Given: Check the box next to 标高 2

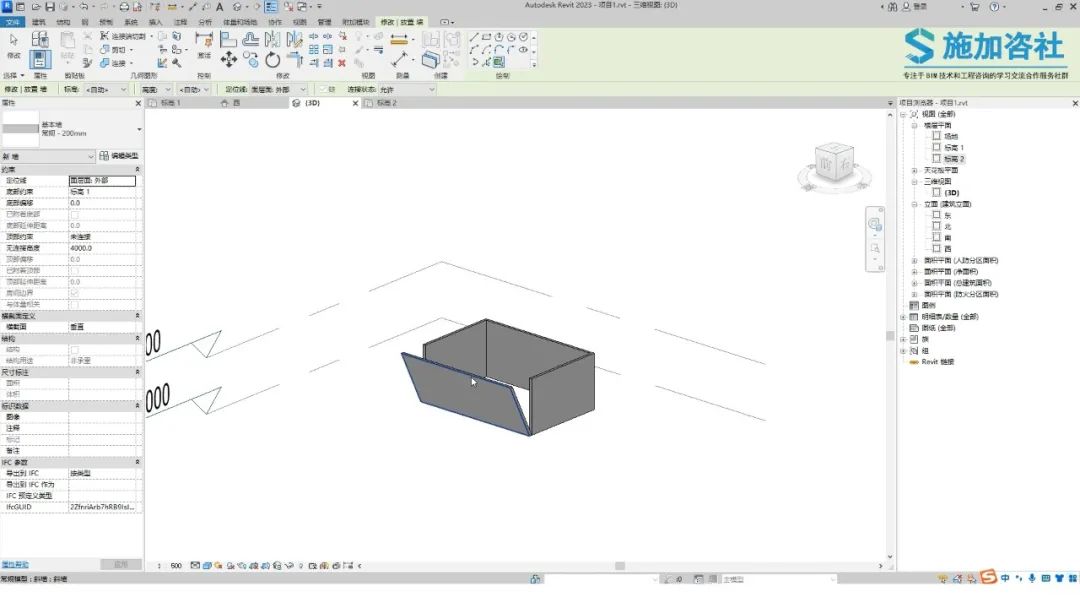Looking at the screenshot, I should pyautogui.click(x=936, y=158).
